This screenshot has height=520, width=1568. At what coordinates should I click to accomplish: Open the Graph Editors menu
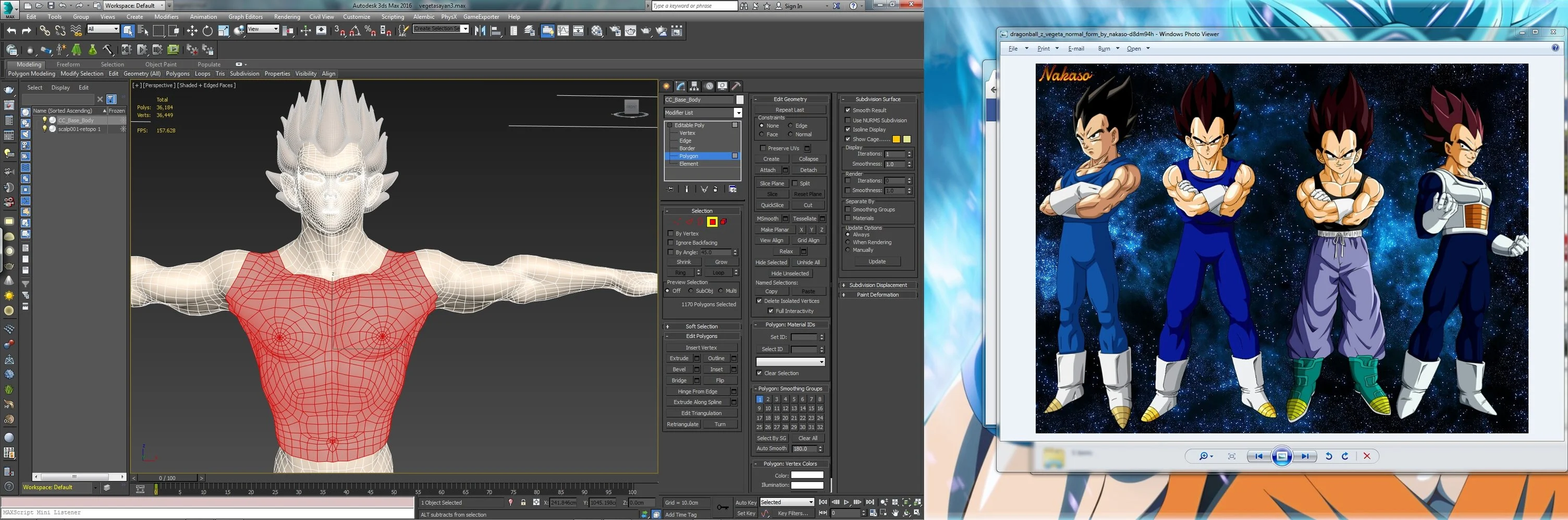(x=246, y=17)
